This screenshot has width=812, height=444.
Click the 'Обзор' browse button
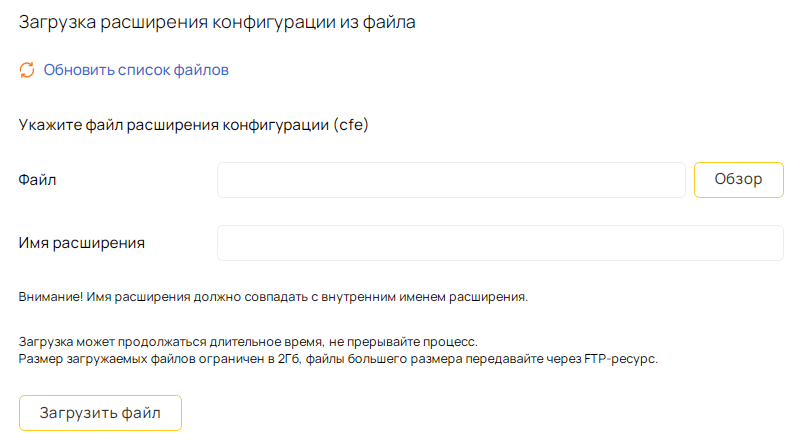(738, 180)
